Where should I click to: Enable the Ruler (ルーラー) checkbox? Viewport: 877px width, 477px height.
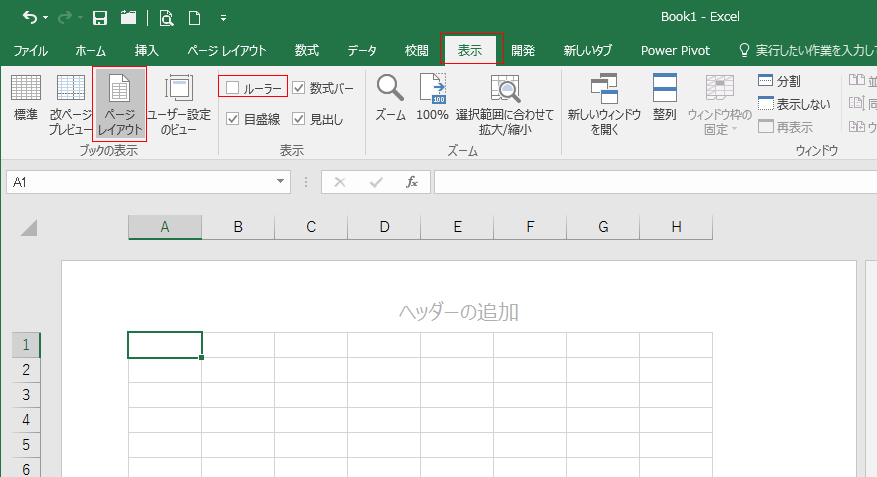(233, 88)
